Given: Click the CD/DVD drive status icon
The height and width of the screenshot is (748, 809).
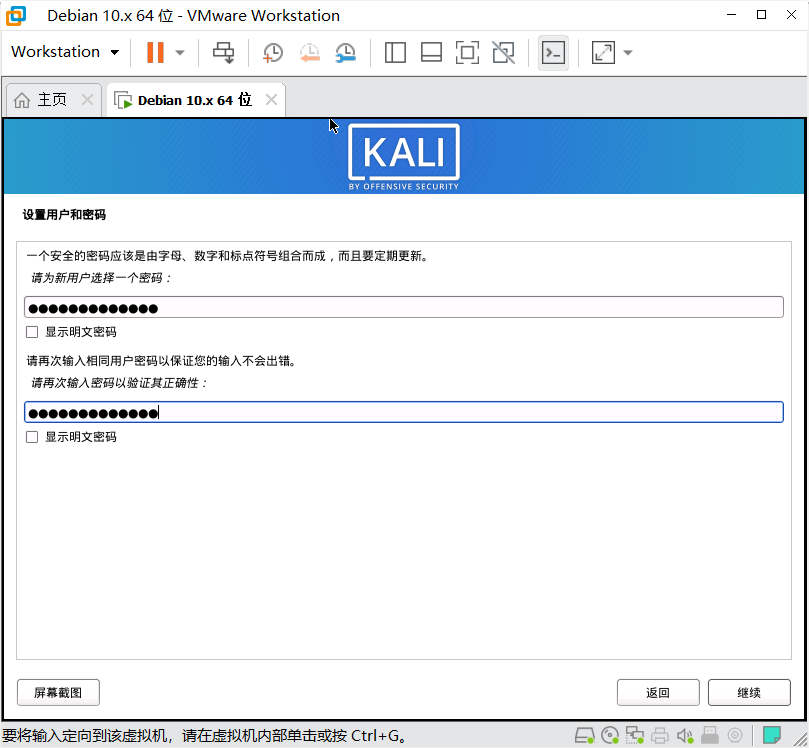Looking at the screenshot, I should coord(610,735).
